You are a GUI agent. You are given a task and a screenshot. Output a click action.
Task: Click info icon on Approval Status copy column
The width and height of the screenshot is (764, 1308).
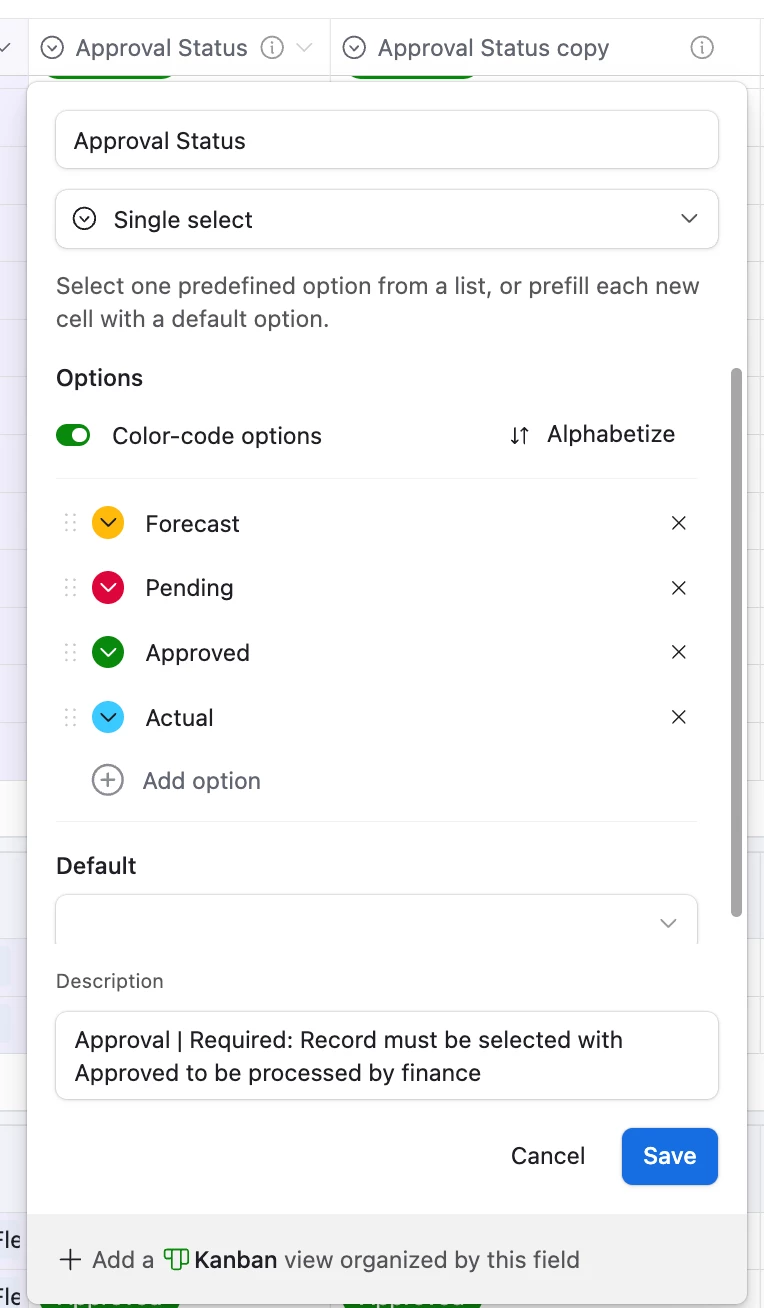702,48
